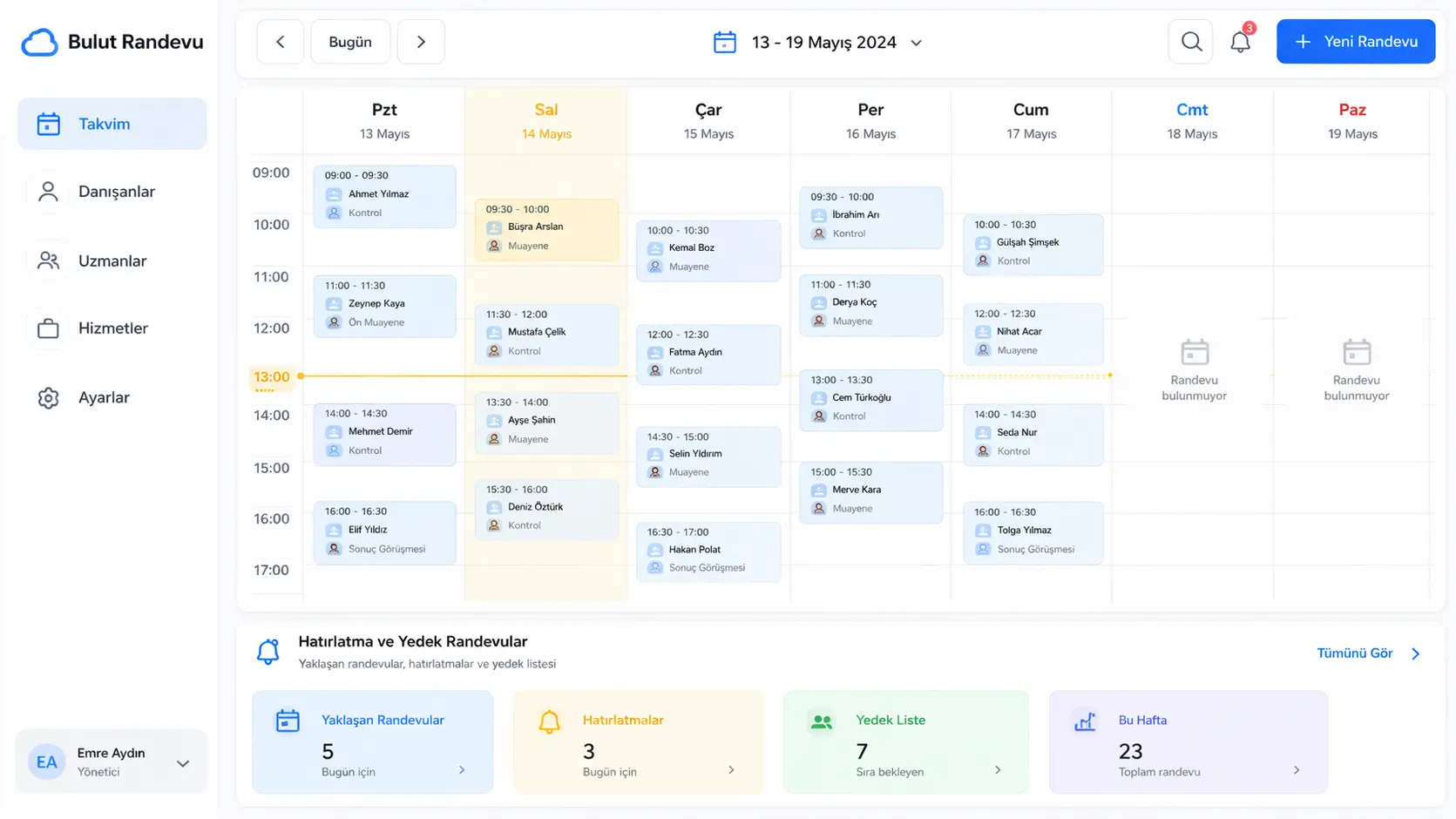This screenshot has height=819, width=1456.
Task: Open the notifications bell icon
Action: pyautogui.click(x=1240, y=42)
